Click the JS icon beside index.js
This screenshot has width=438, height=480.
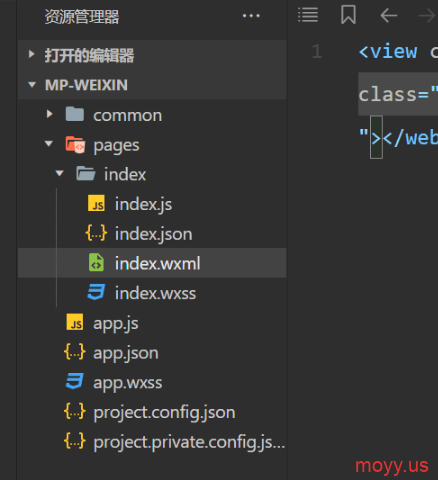coord(96,203)
